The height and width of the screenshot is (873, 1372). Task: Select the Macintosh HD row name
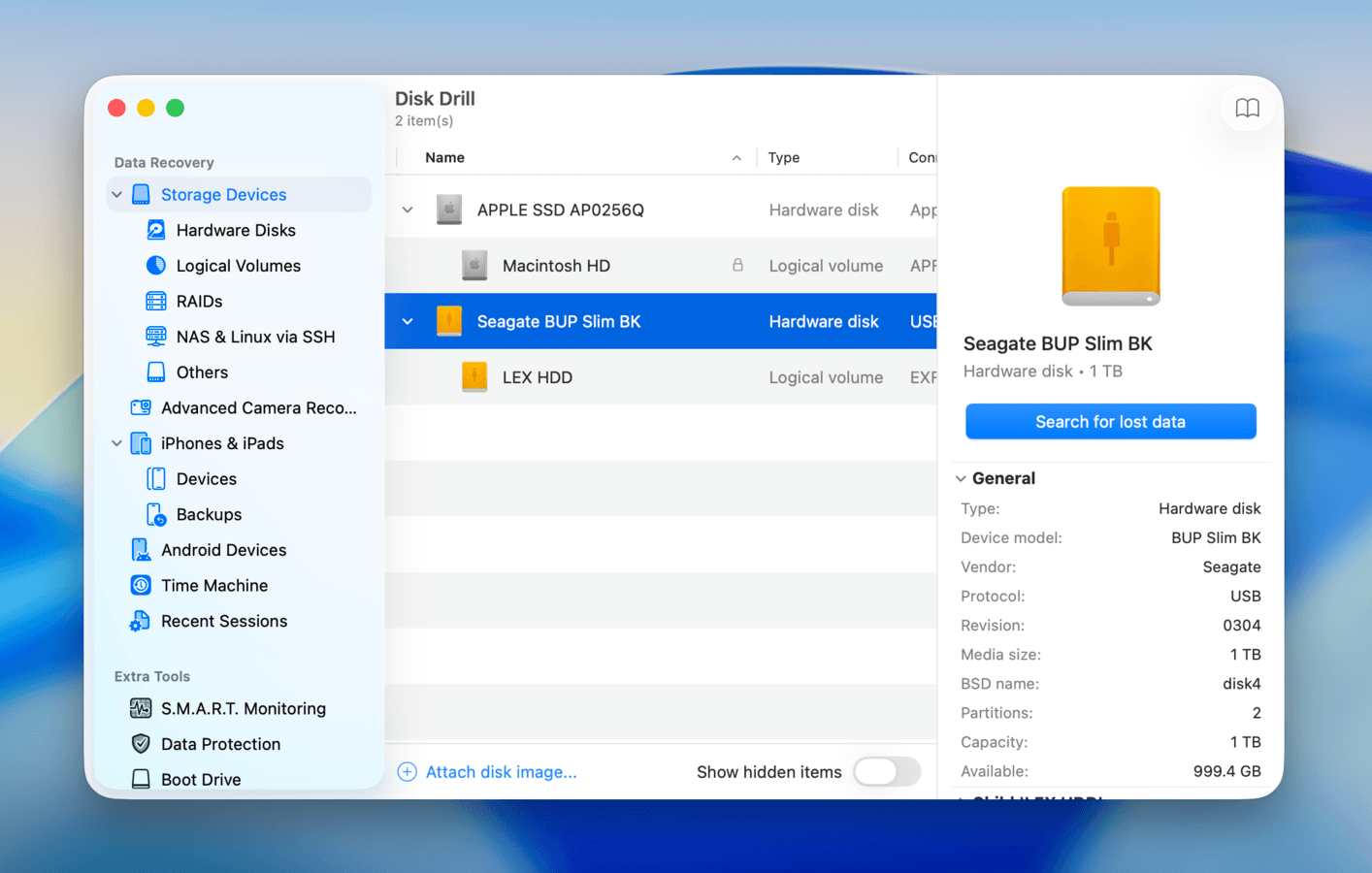556,266
